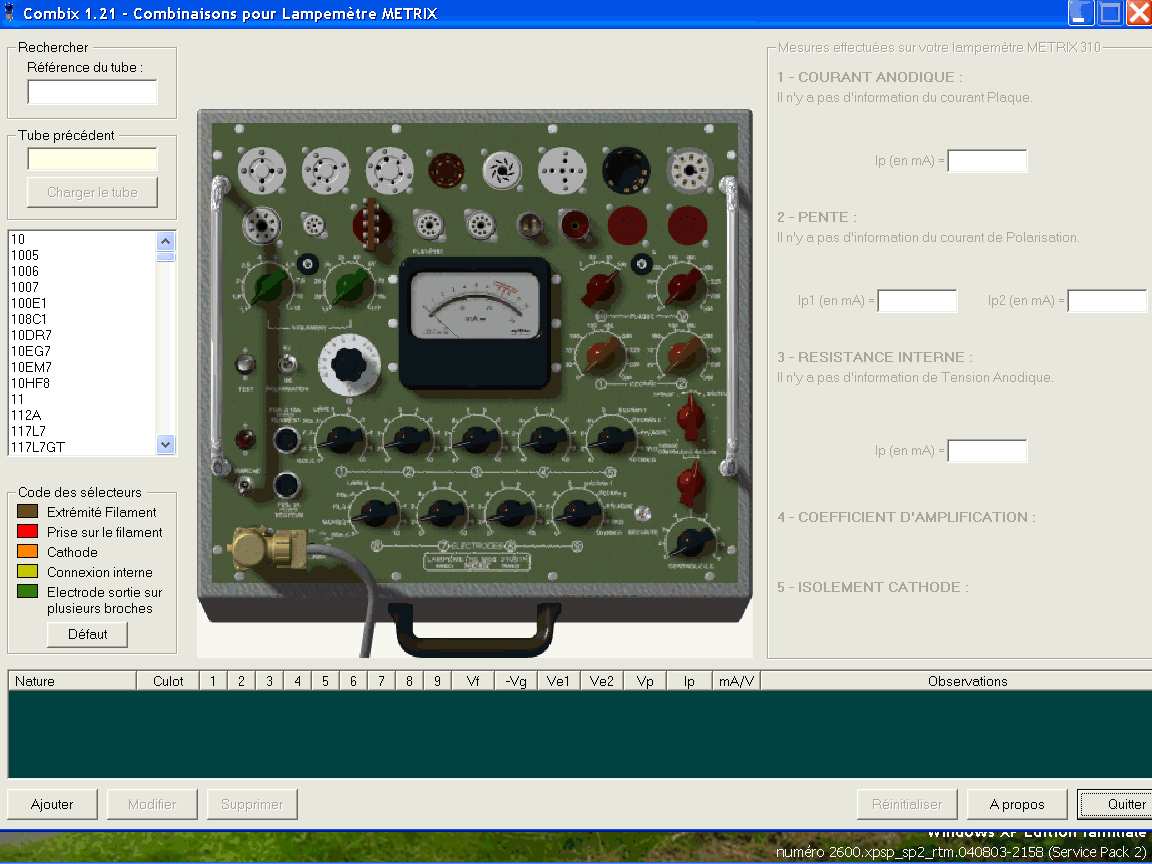This screenshot has width=1152, height=864.
Task: Select tube 1007 in the list
Action: [82, 287]
